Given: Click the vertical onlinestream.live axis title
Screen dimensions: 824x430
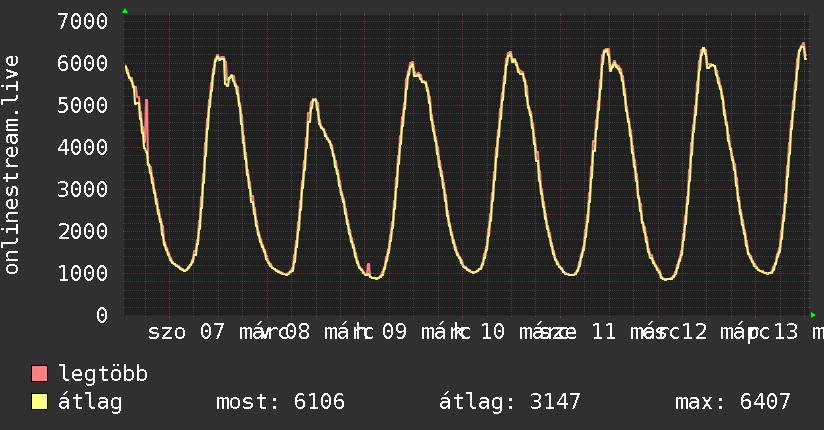Looking at the screenshot, I should click(12, 165).
